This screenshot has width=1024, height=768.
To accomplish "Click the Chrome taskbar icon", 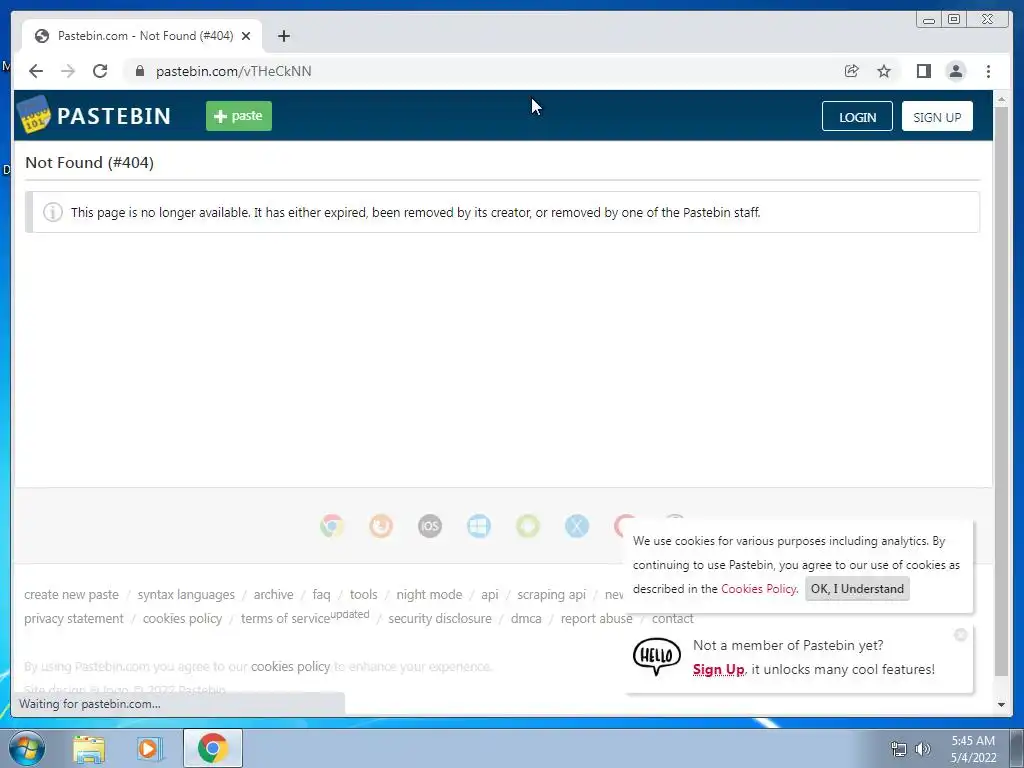I will point(213,748).
